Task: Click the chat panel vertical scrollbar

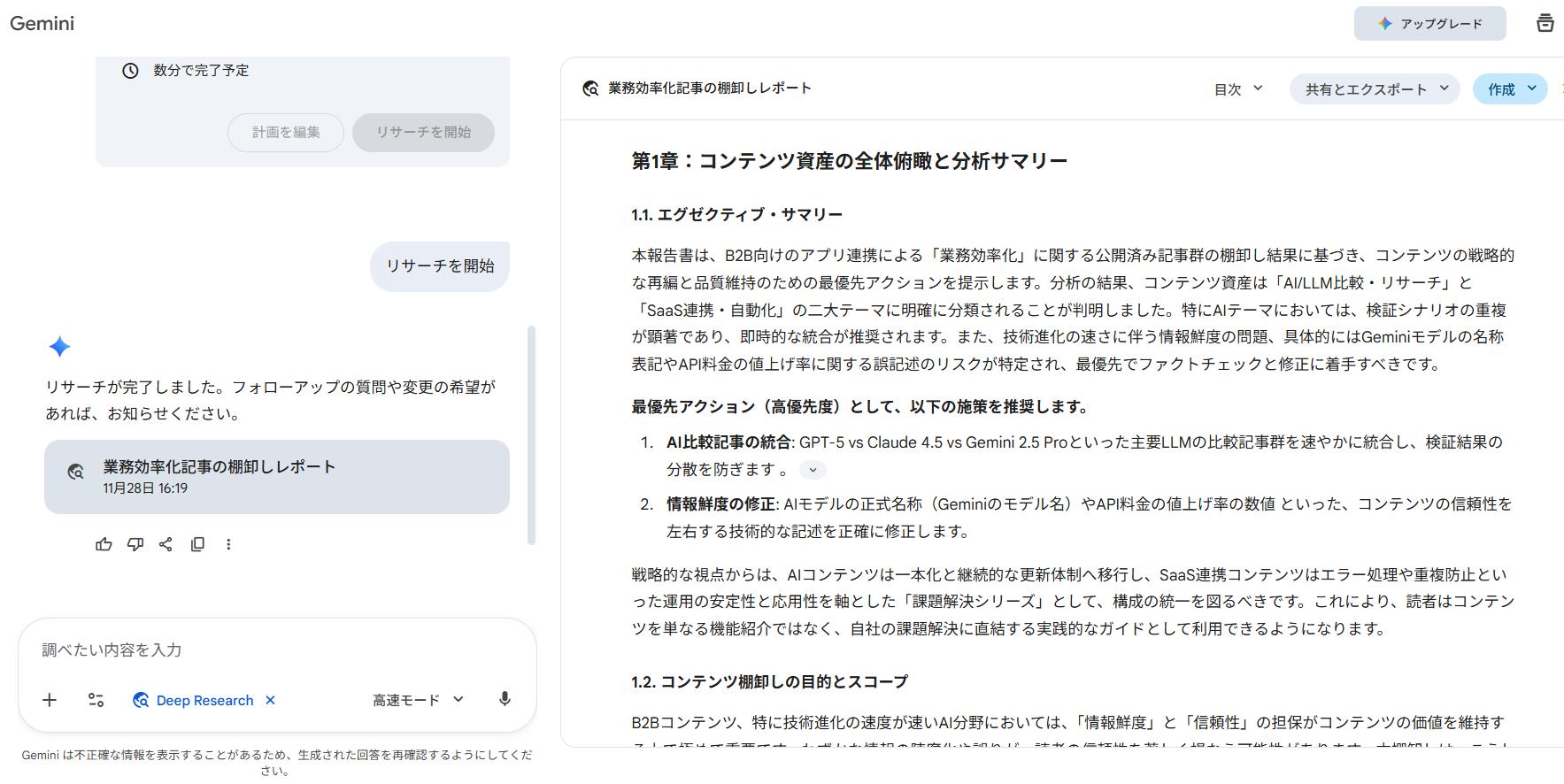Action: coord(531,435)
